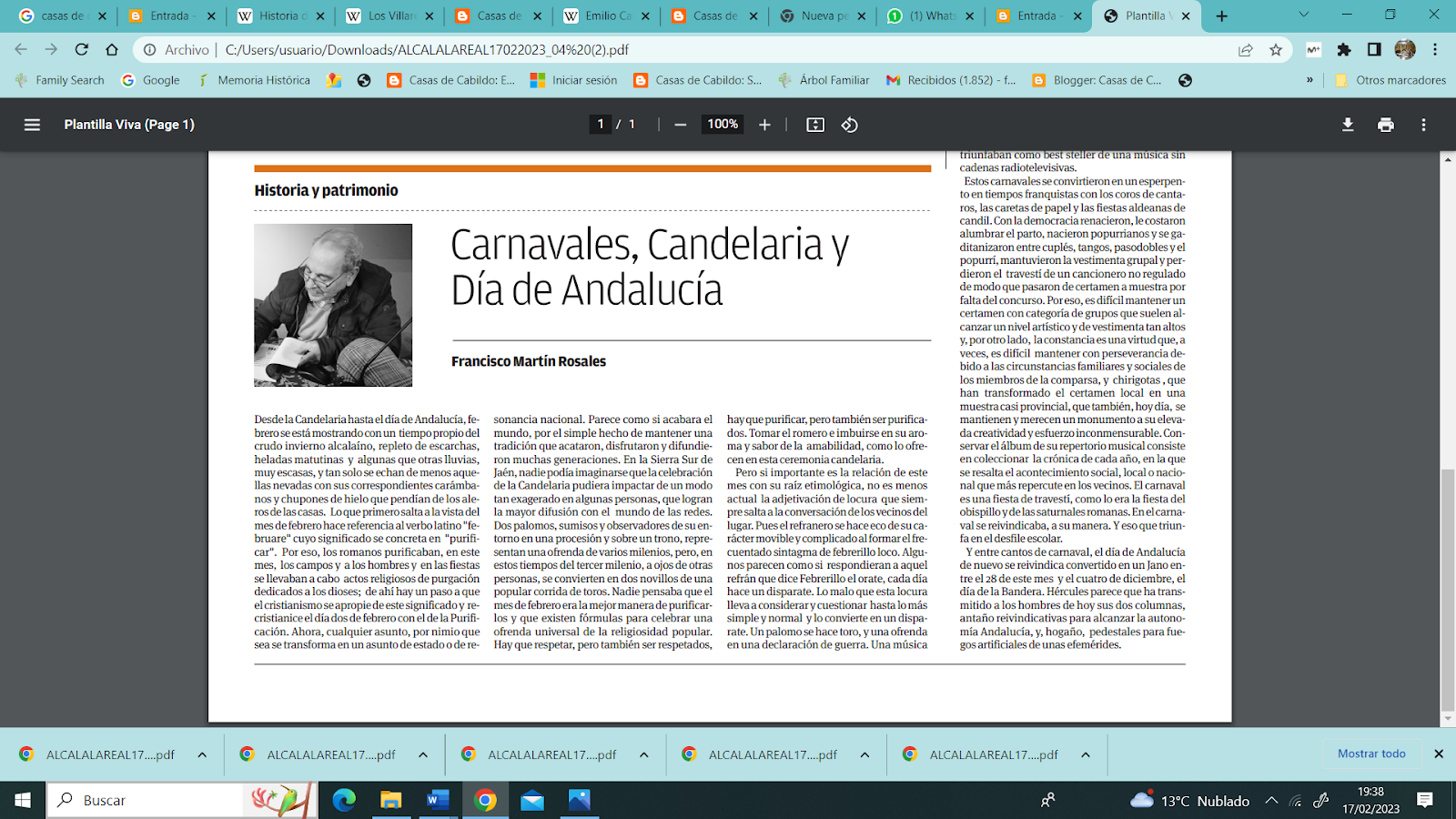Image resolution: width=1456 pixels, height=819 pixels.
Task: Expand options for fourth ALCALALAREAL17 download
Action: click(x=864, y=754)
